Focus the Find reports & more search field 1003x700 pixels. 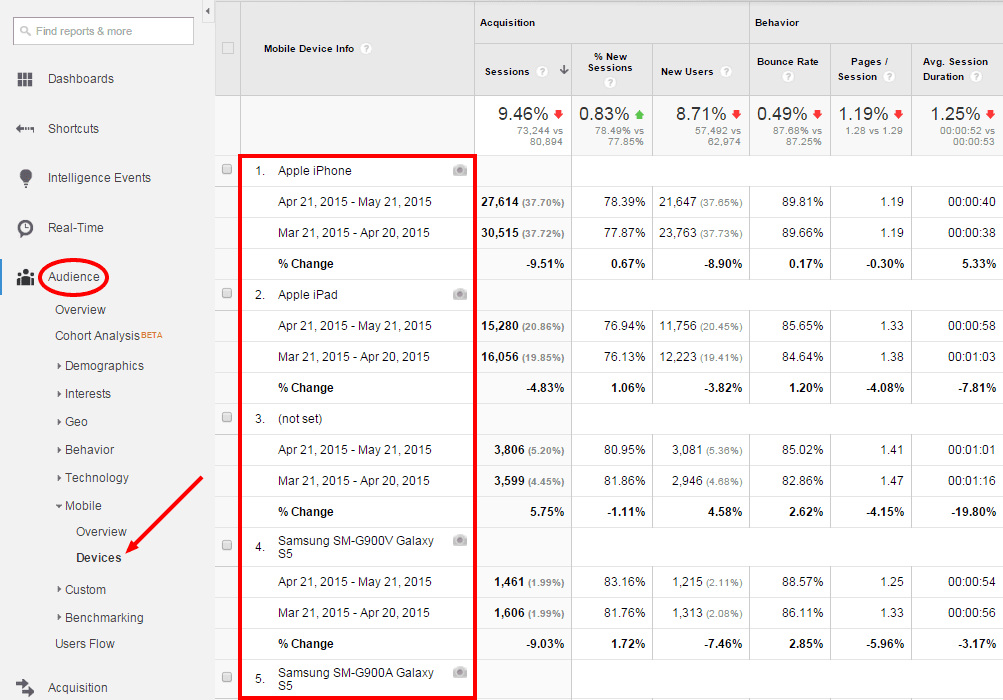coord(103,31)
